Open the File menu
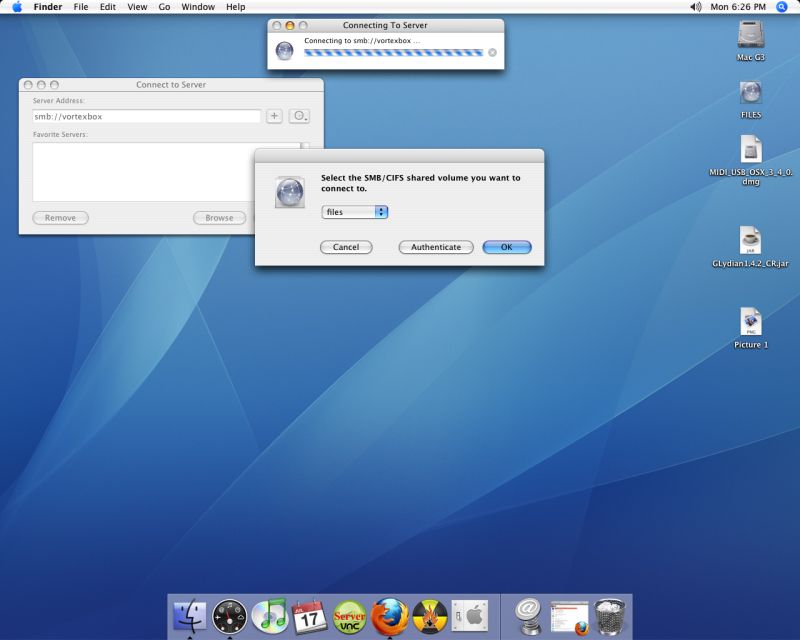Viewport: 800px width, 640px height. coord(81,7)
